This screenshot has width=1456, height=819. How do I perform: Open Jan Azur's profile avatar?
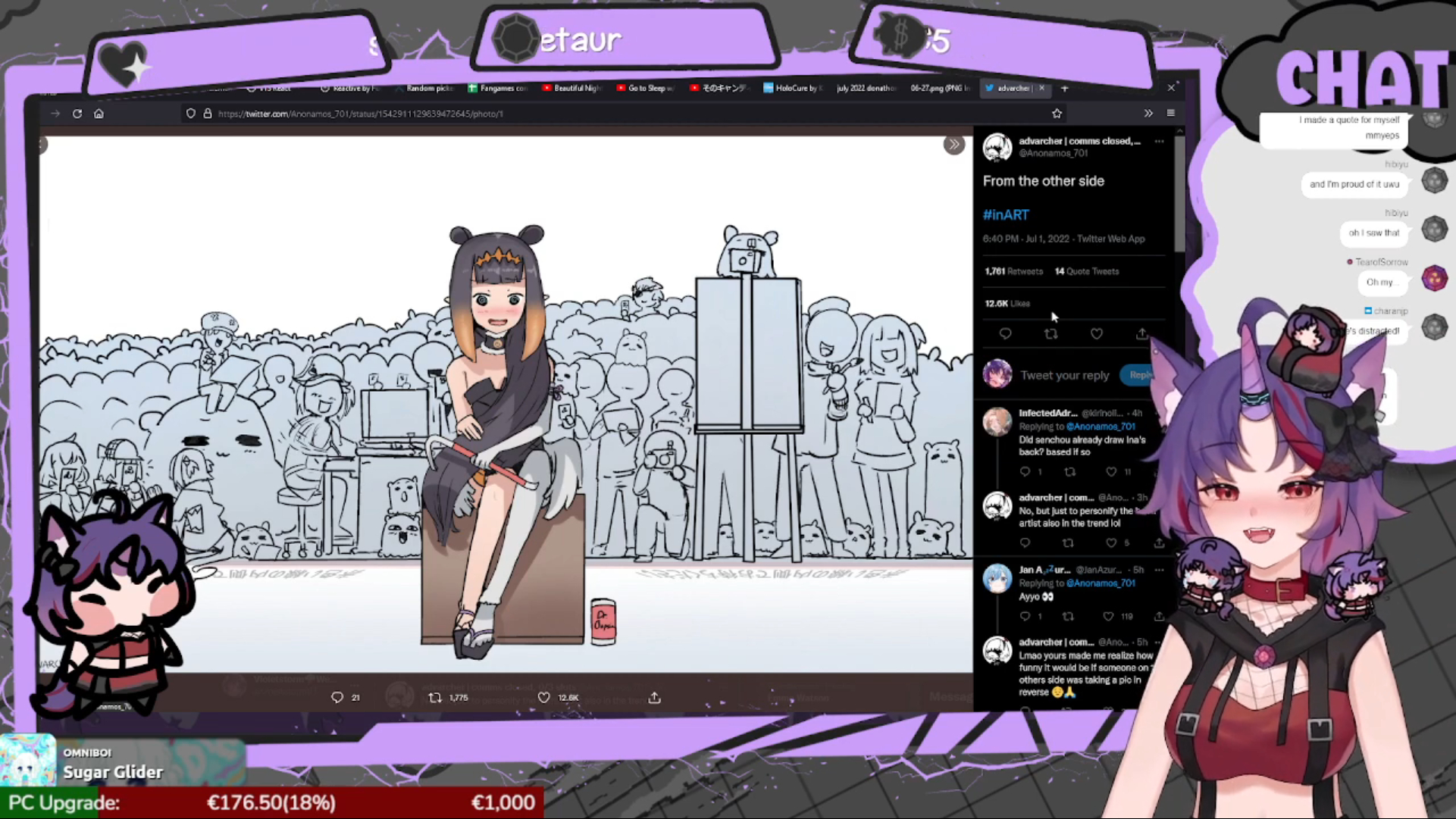click(997, 578)
